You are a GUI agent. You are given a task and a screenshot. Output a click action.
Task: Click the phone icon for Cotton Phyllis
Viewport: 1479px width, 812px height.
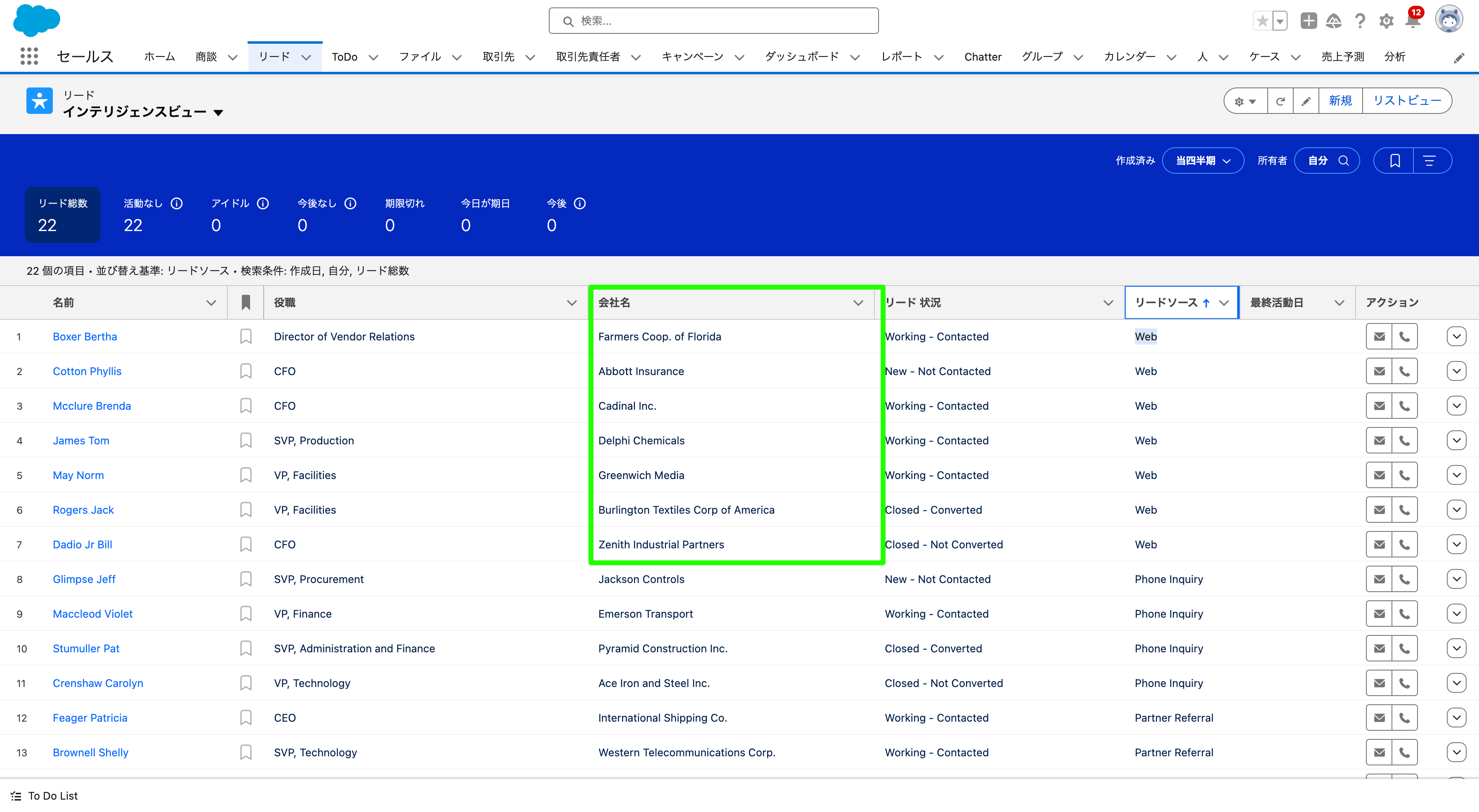pyautogui.click(x=1405, y=371)
